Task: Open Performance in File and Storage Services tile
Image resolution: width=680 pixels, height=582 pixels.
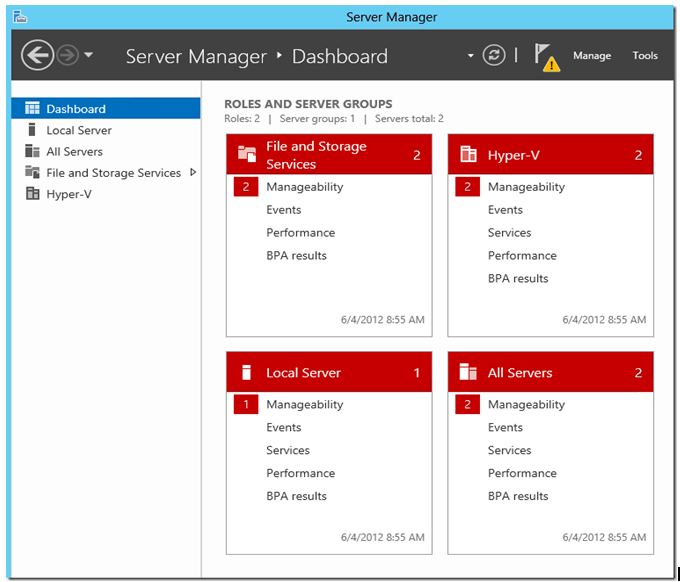Action: [301, 233]
